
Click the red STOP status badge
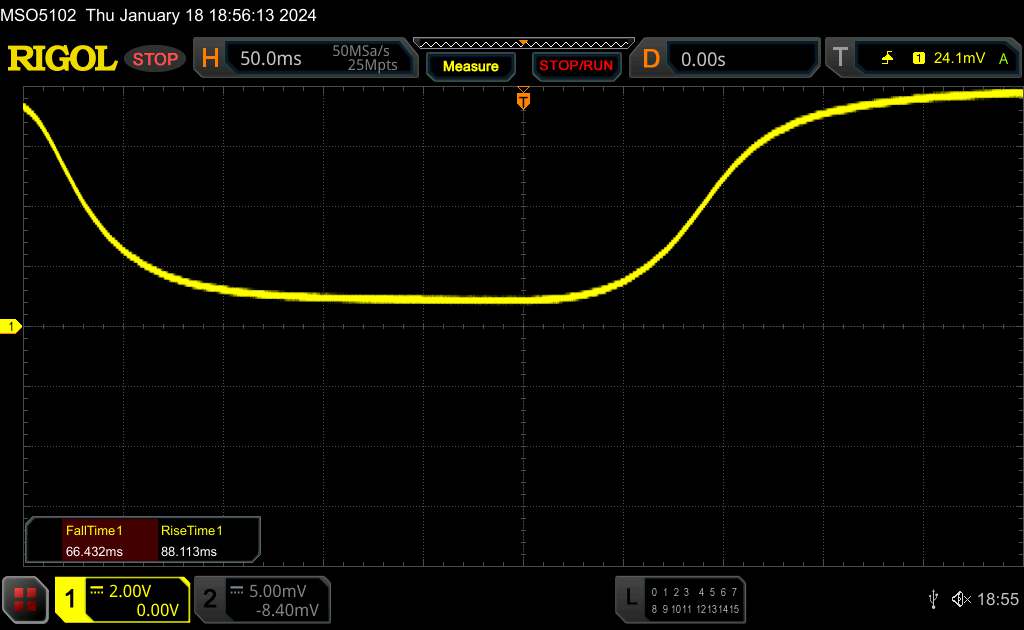pyautogui.click(x=155, y=59)
